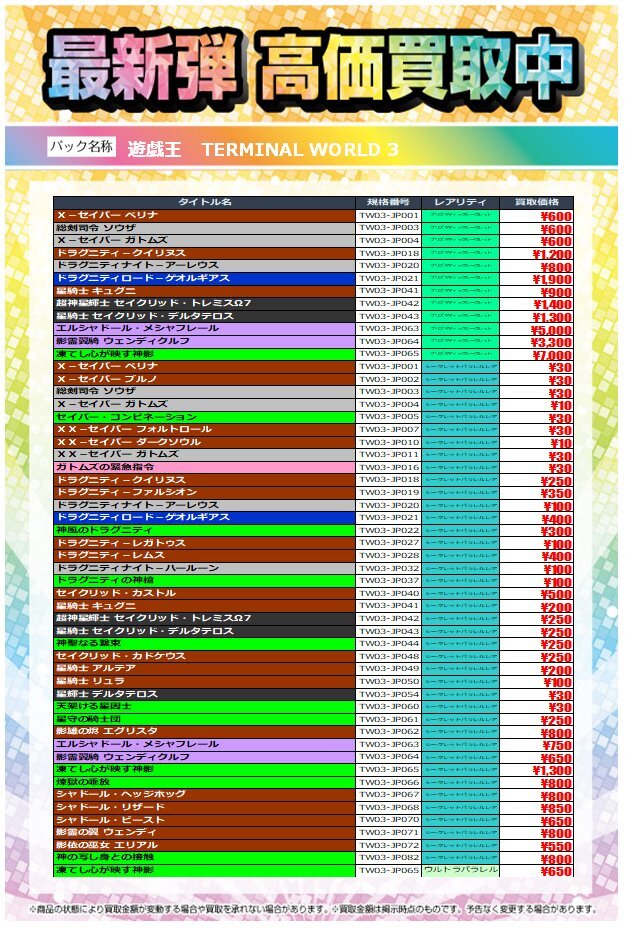
Task: Select the ¥3,300 price cell
Action: (x=537, y=342)
